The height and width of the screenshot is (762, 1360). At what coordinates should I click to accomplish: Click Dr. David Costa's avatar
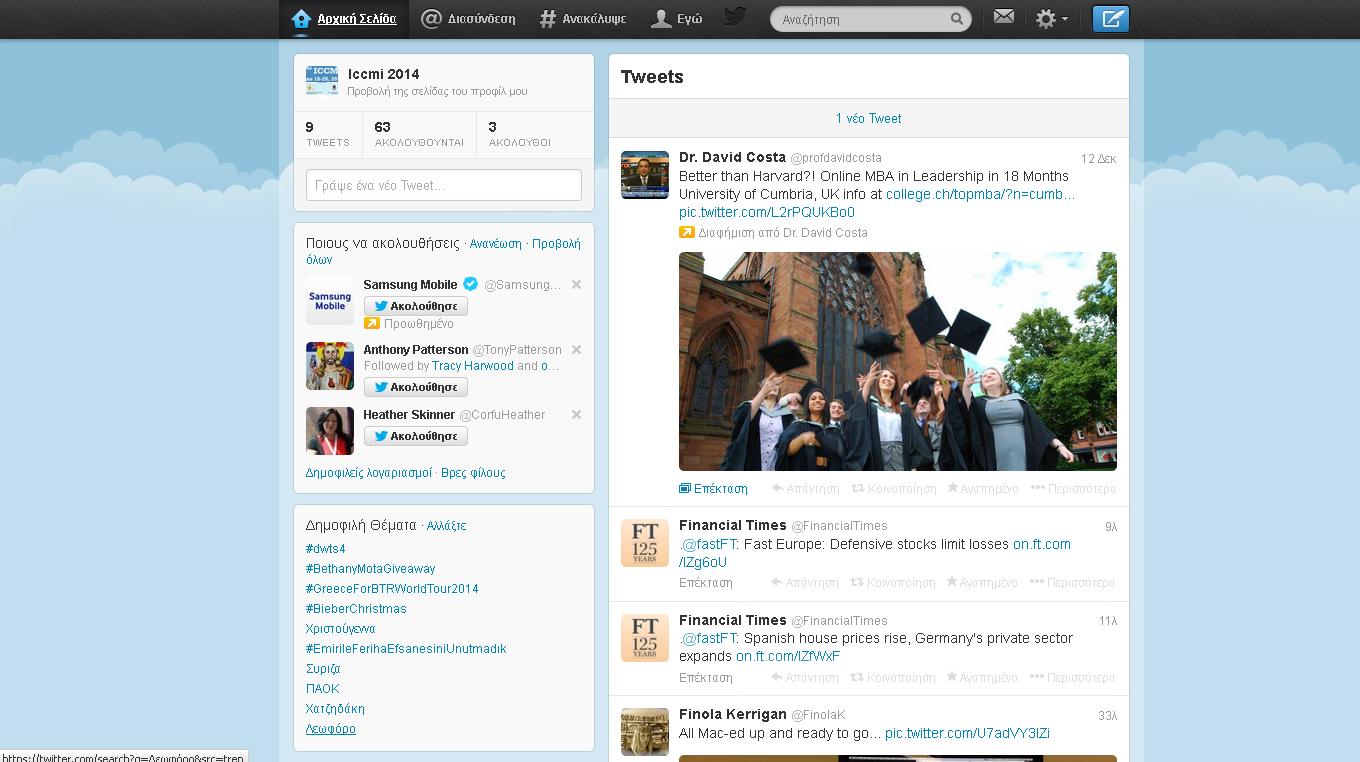coord(645,175)
